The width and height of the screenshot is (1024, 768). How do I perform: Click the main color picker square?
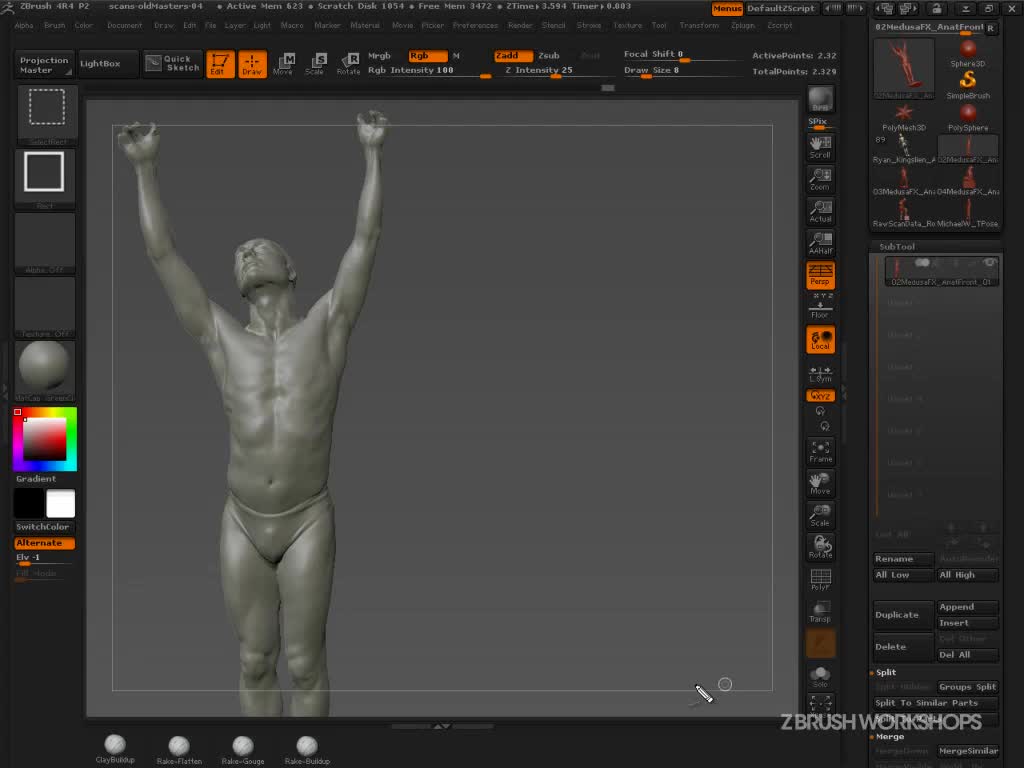45,438
